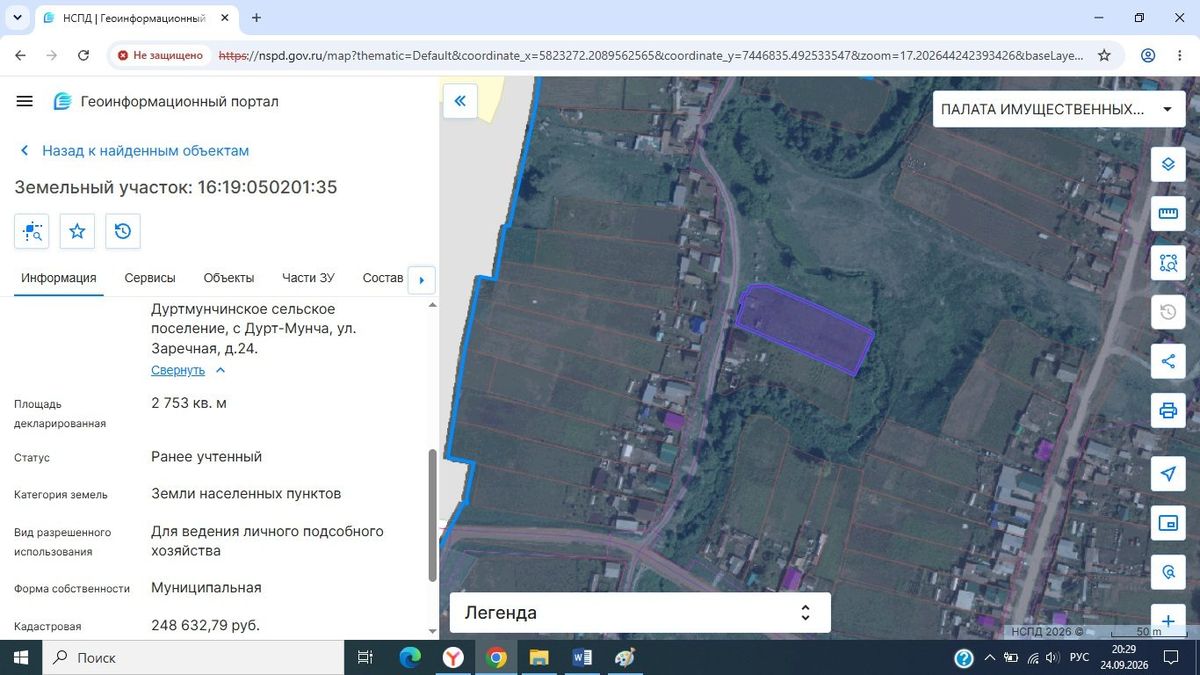The width and height of the screenshot is (1200, 675).
Task: Open Yandex Browser from the taskbar
Action: click(x=453, y=657)
